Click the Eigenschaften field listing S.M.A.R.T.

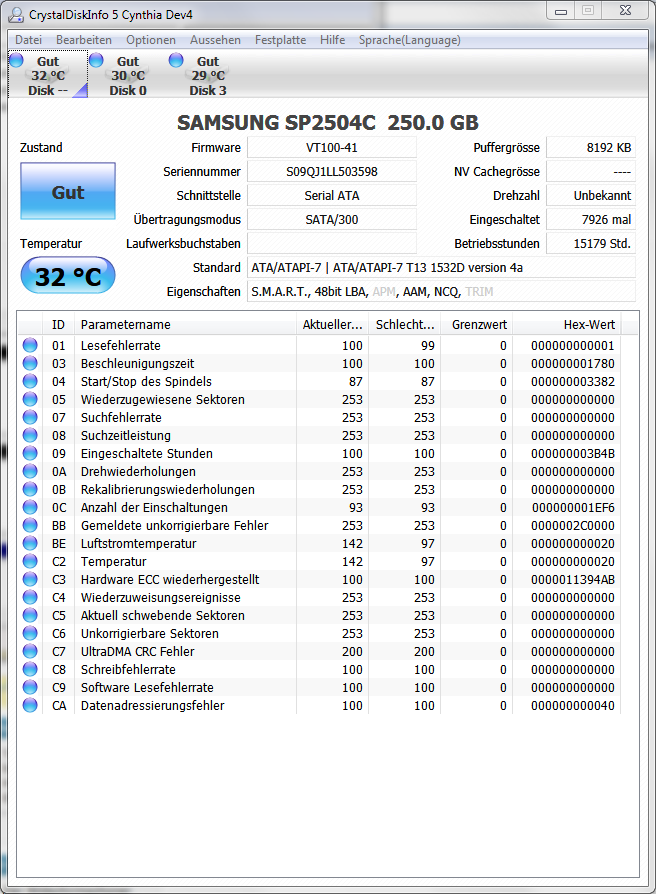tap(441, 291)
